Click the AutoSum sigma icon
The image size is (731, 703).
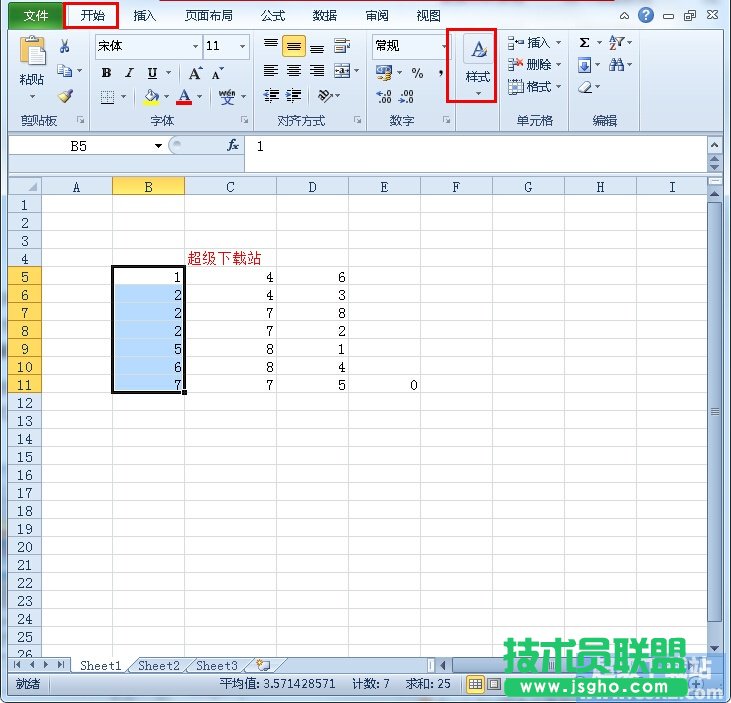[584, 43]
